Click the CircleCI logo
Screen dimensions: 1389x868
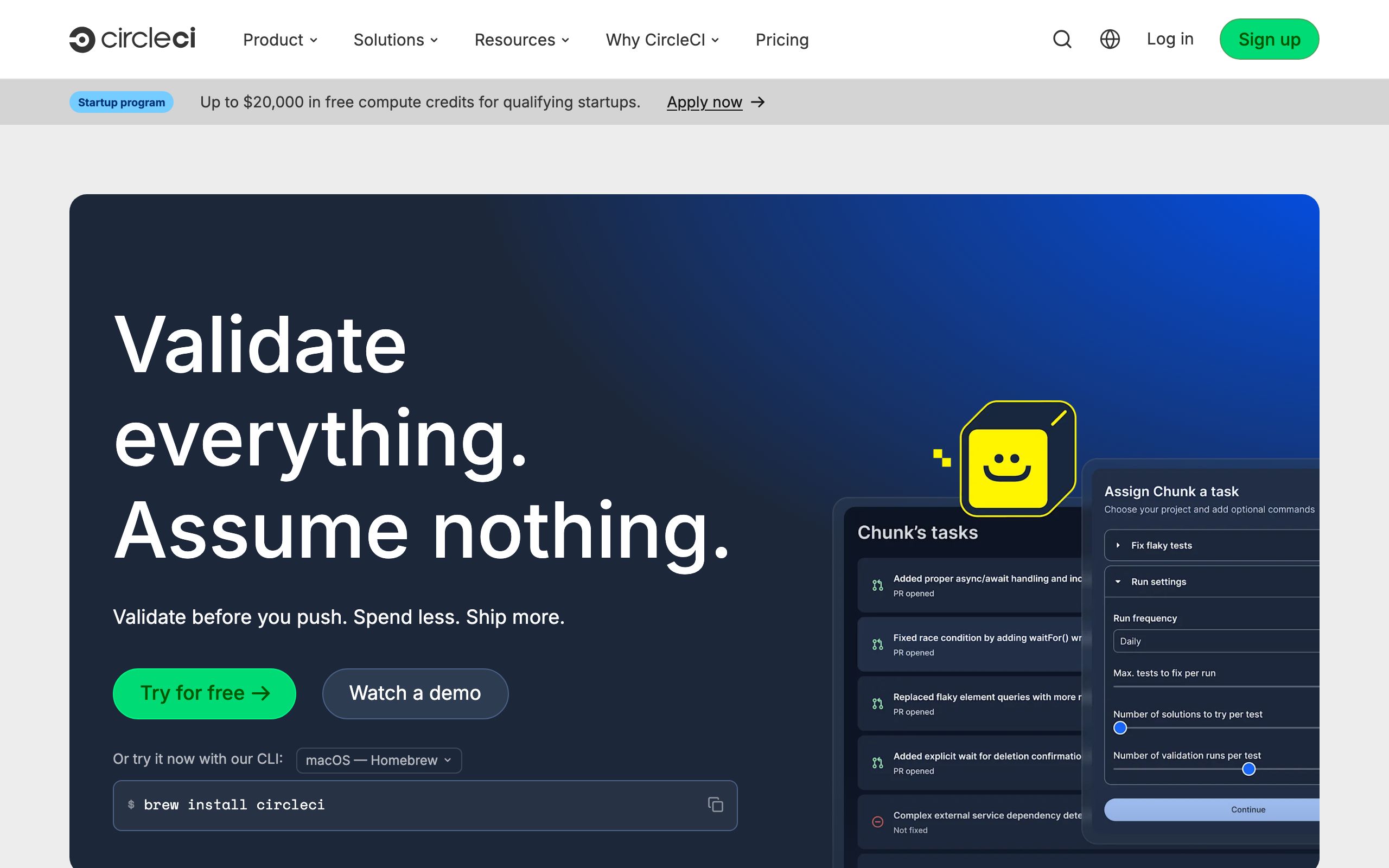pyautogui.click(x=132, y=39)
